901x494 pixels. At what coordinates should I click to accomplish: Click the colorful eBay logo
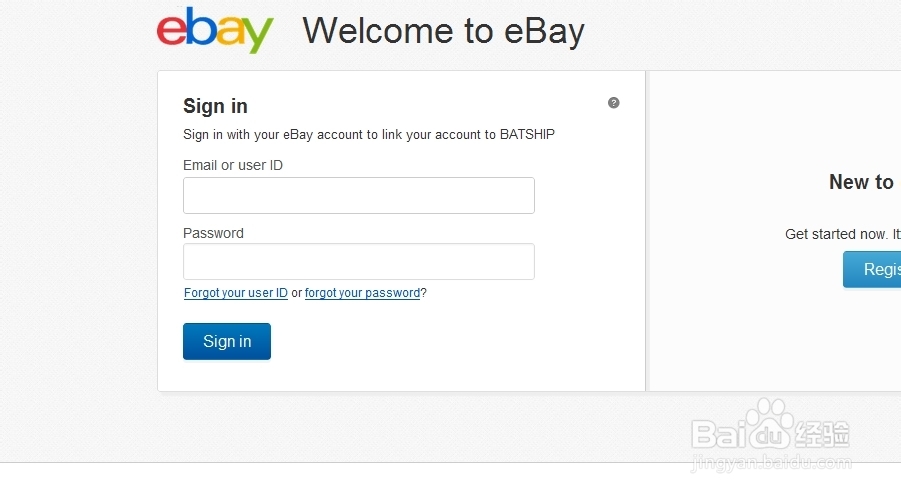[215, 30]
